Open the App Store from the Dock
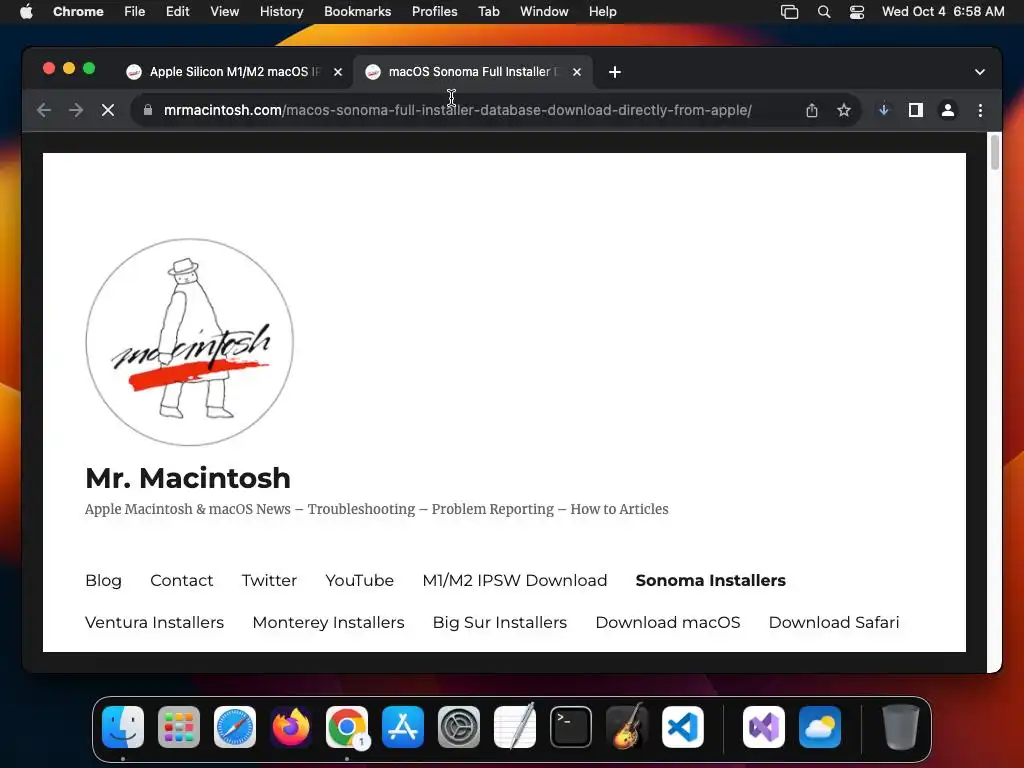The height and width of the screenshot is (768, 1024). (403, 727)
